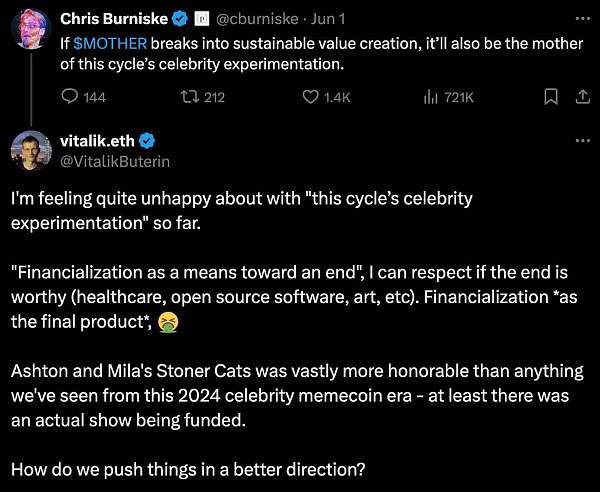Reply to Chris Burniske's tweet
This screenshot has height=492, width=600.
pyautogui.click(x=70, y=97)
